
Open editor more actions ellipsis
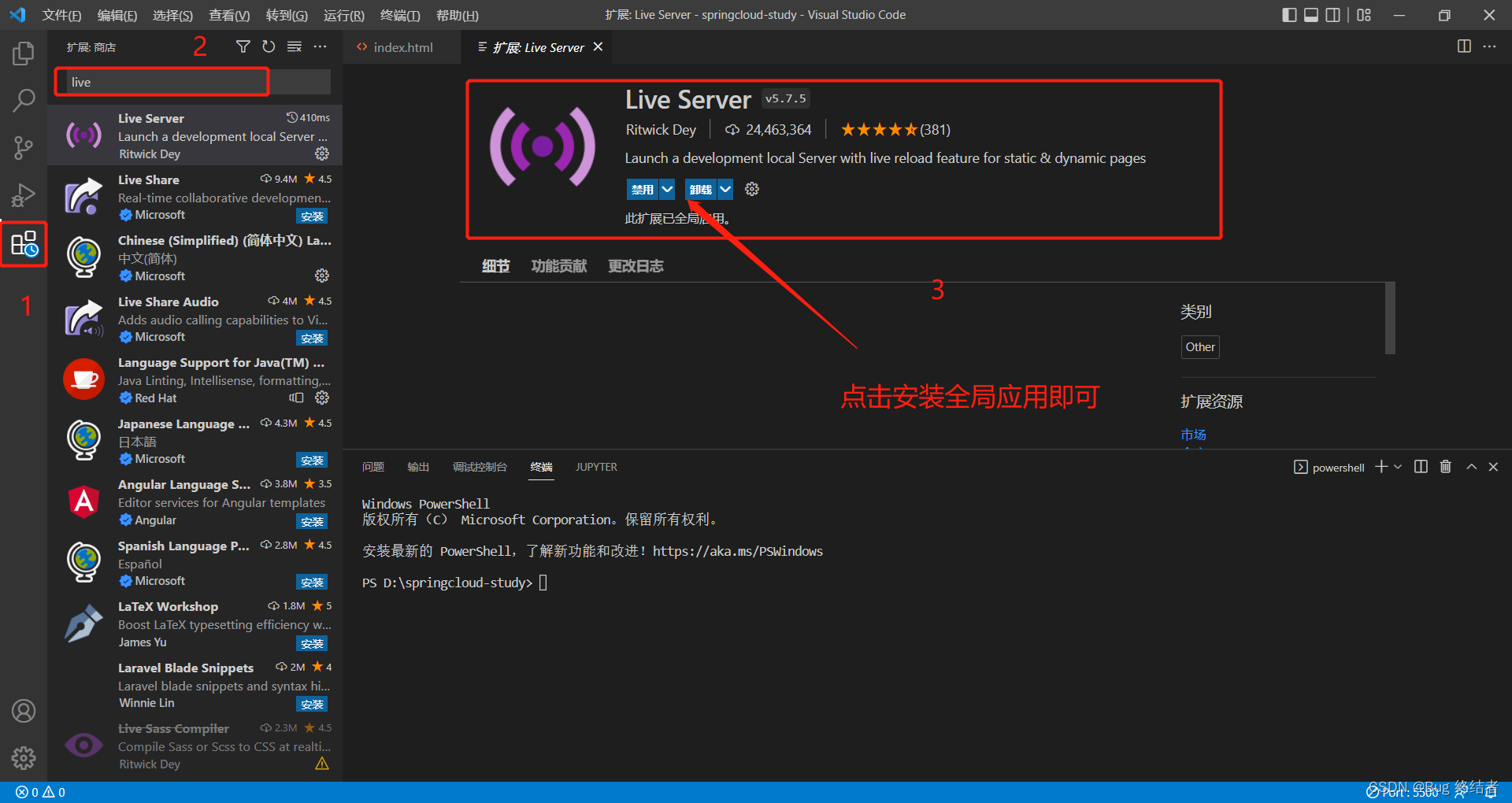click(x=1489, y=46)
